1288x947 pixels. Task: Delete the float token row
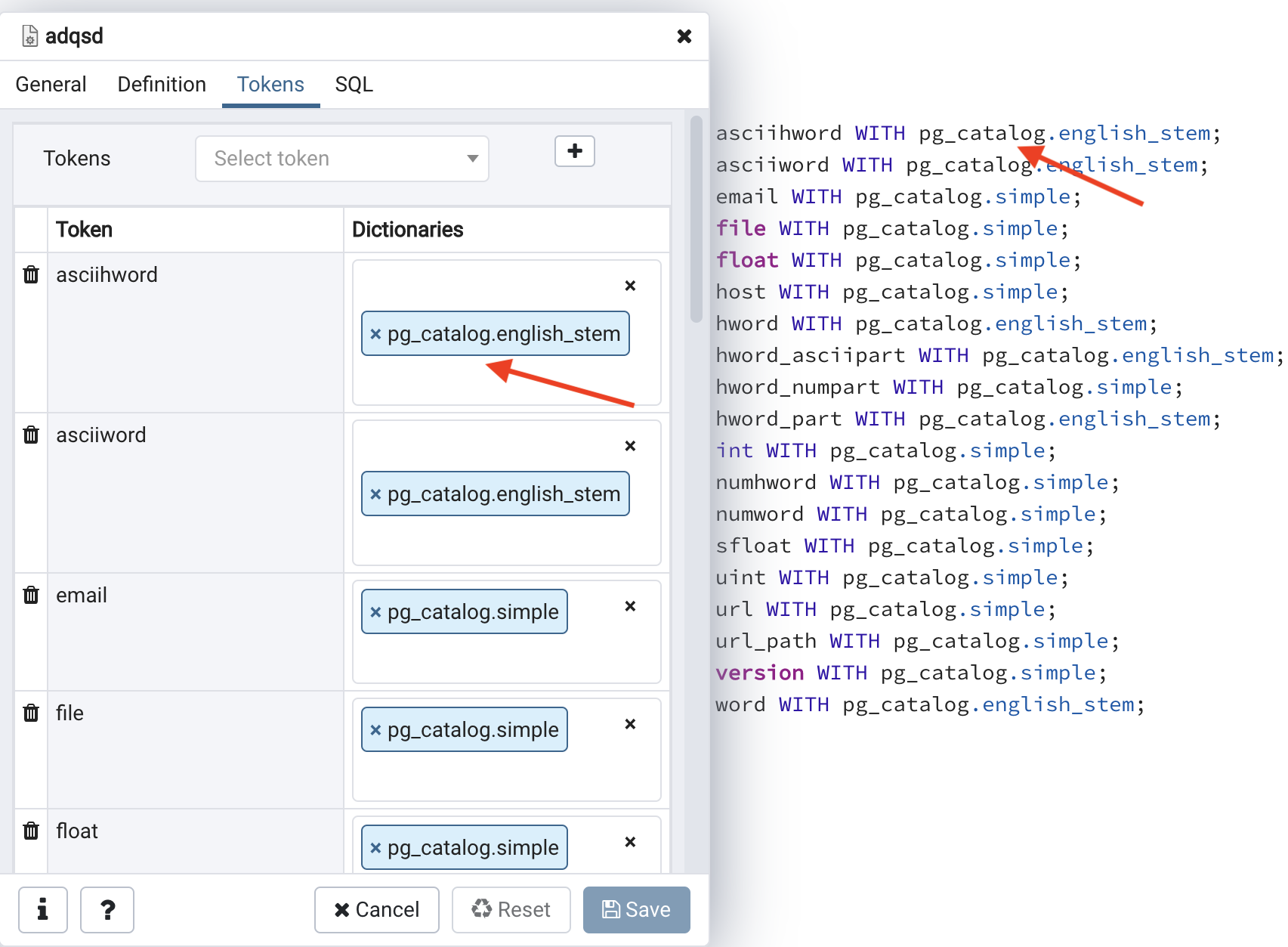pyautogui.click(x=31, y=831)
